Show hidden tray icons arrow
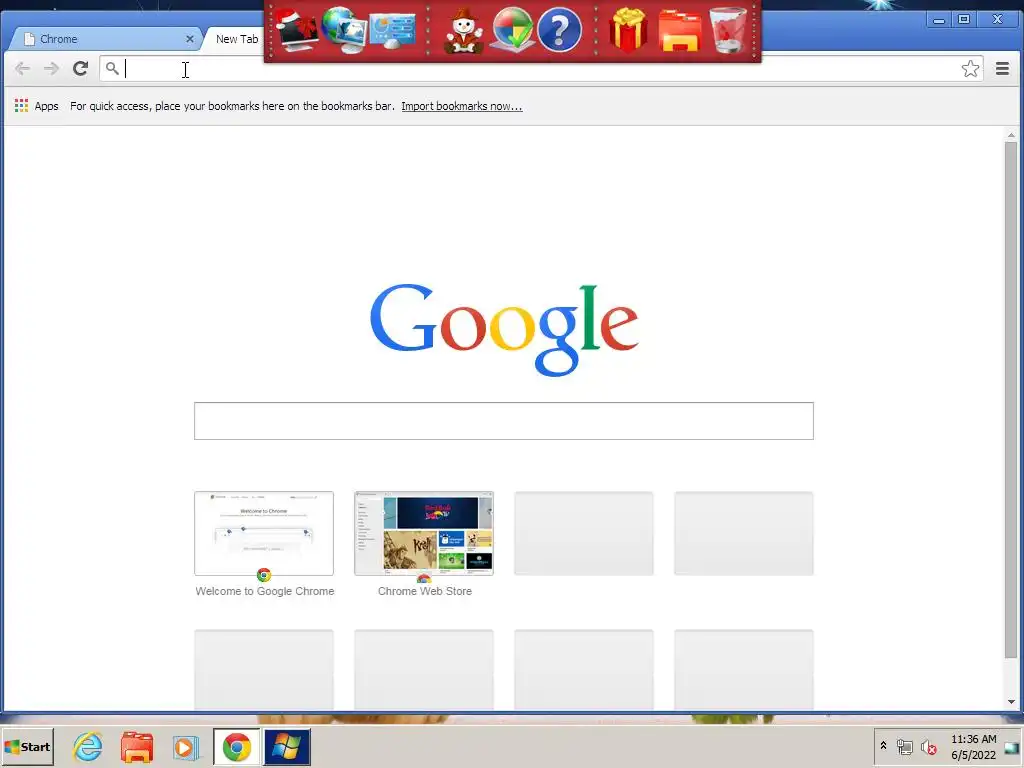 click(x=883, y=745)
